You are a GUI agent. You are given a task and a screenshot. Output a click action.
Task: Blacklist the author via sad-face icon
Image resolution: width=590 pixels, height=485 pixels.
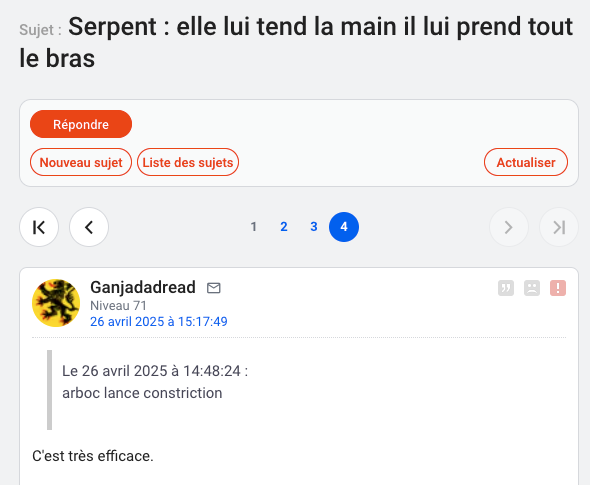[532, 288]
